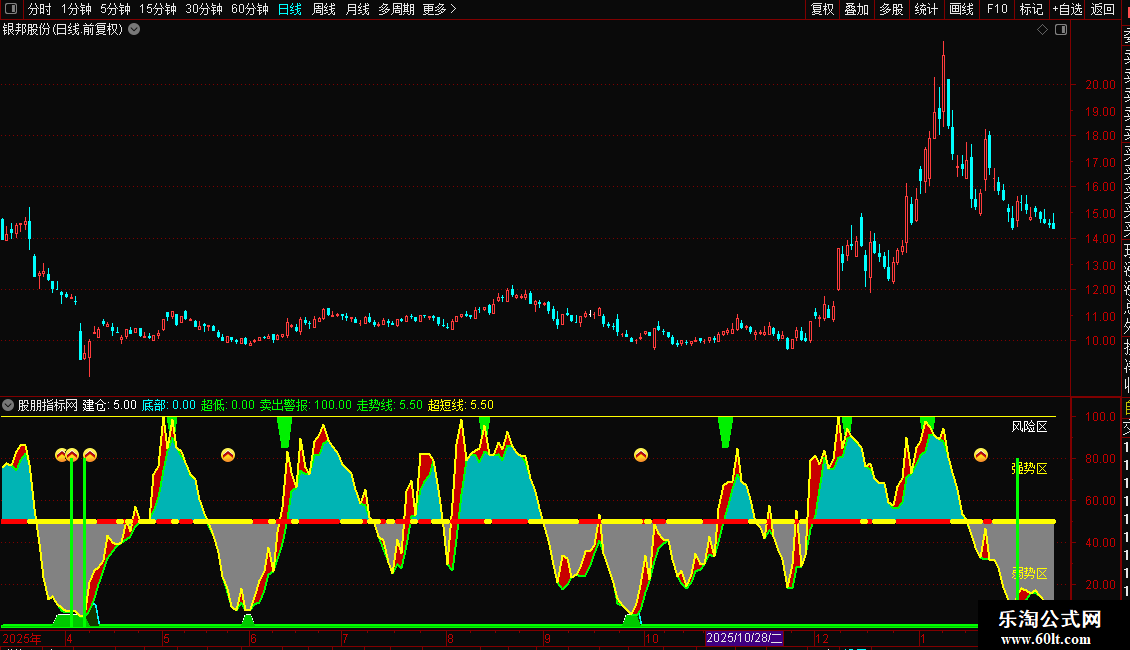Activate the 画线 drawing tool
This screenshot has width=1130, height=650.
[961, 9]
